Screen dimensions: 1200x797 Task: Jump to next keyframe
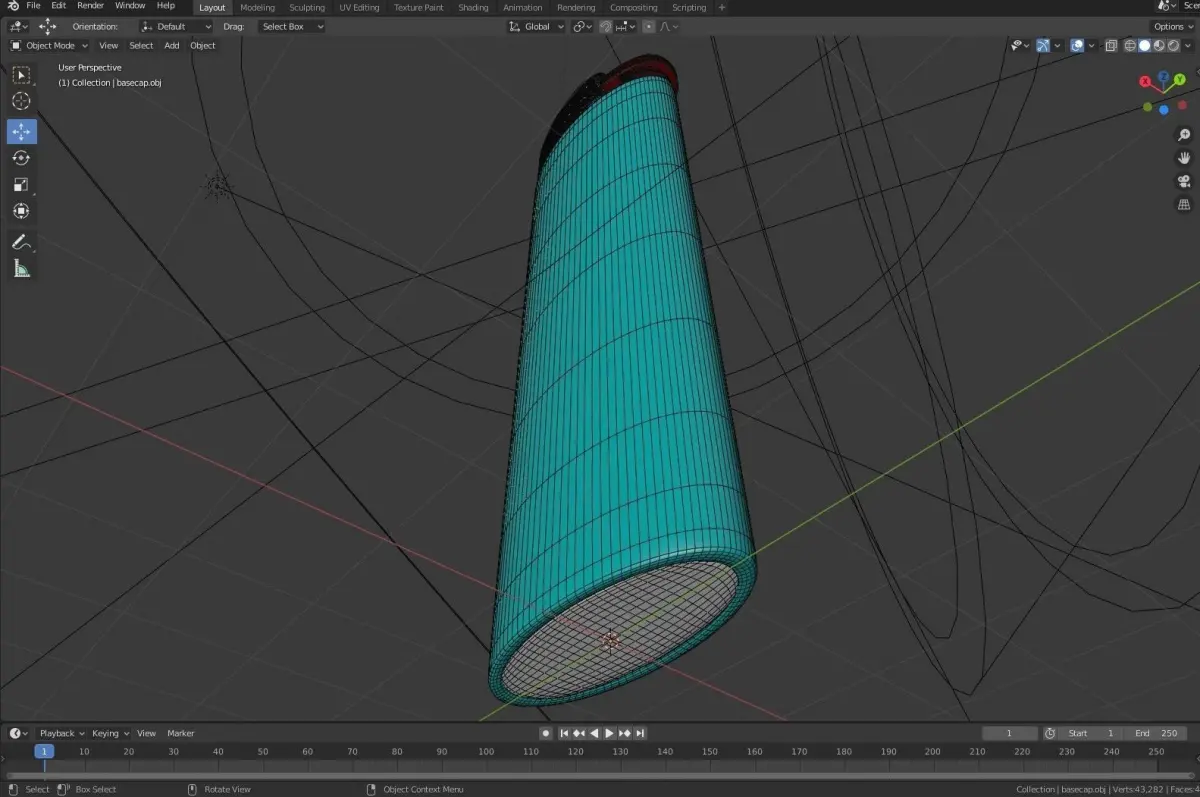point(624,733)
